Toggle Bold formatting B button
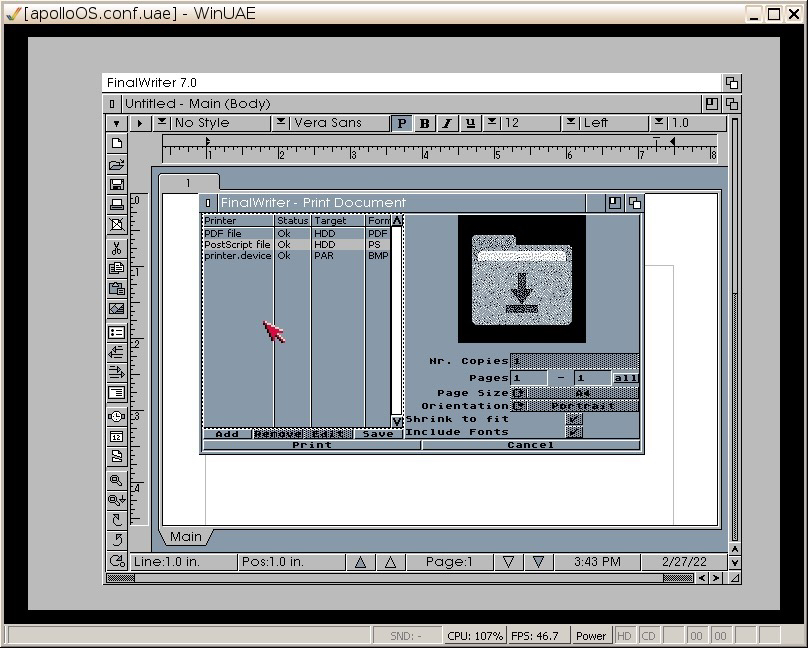Image resolution: width=808 pixels, height=648 pixels. tap(425, 123)
